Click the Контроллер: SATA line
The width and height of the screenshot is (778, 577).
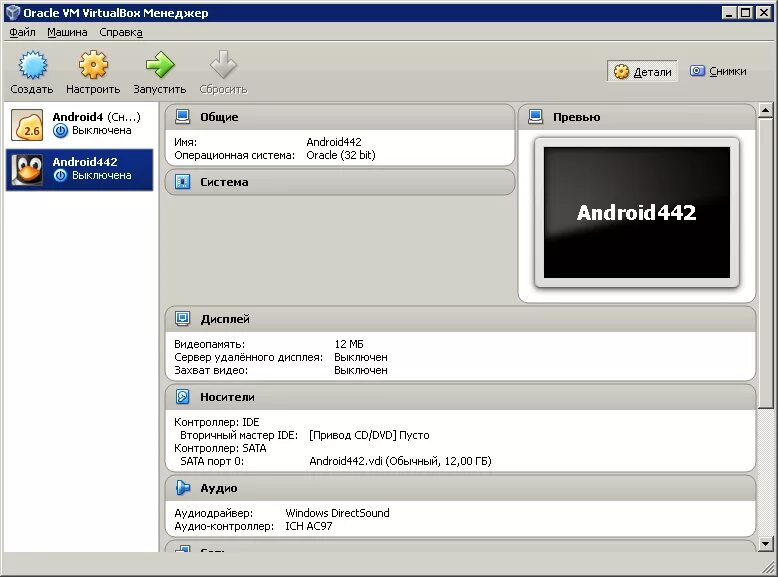pyautogui.click(x=220, y=448)
